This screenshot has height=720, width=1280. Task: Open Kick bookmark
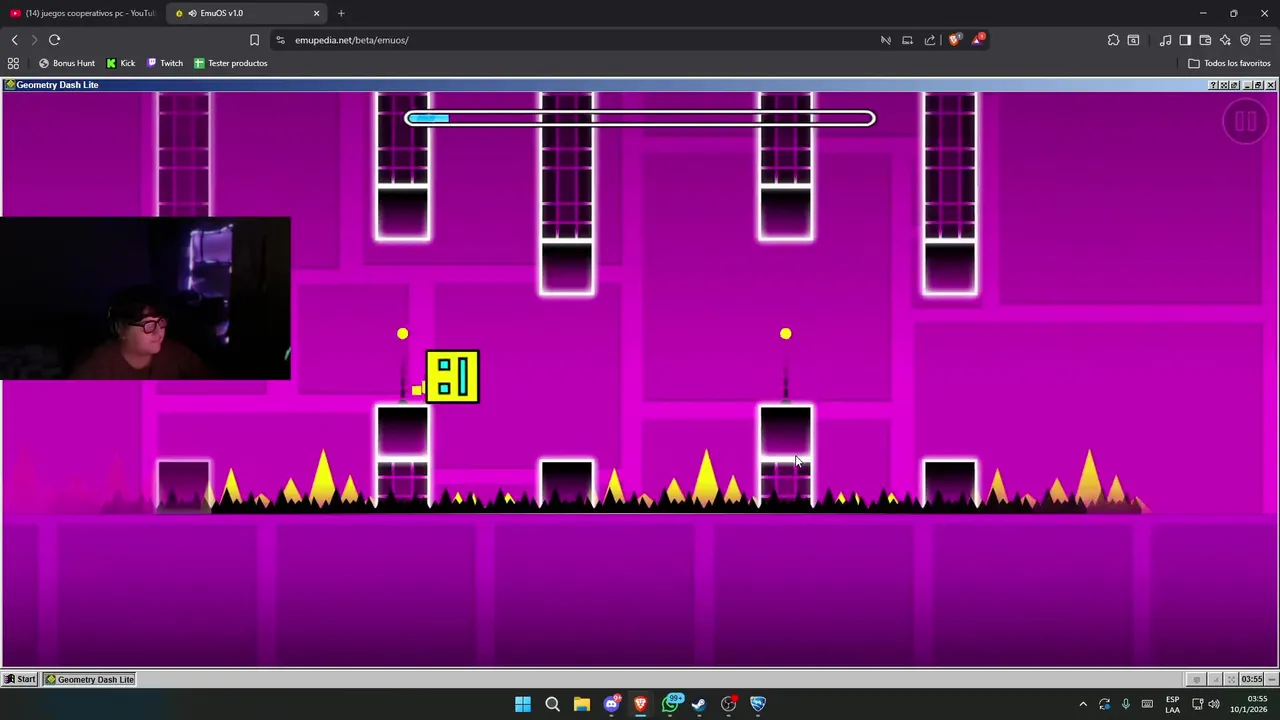pos(121,63)
